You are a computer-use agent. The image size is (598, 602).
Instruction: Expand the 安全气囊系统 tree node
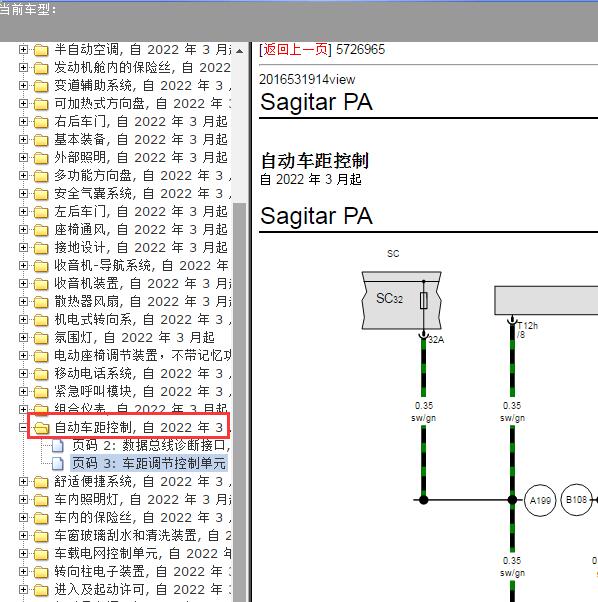point(23,194)
